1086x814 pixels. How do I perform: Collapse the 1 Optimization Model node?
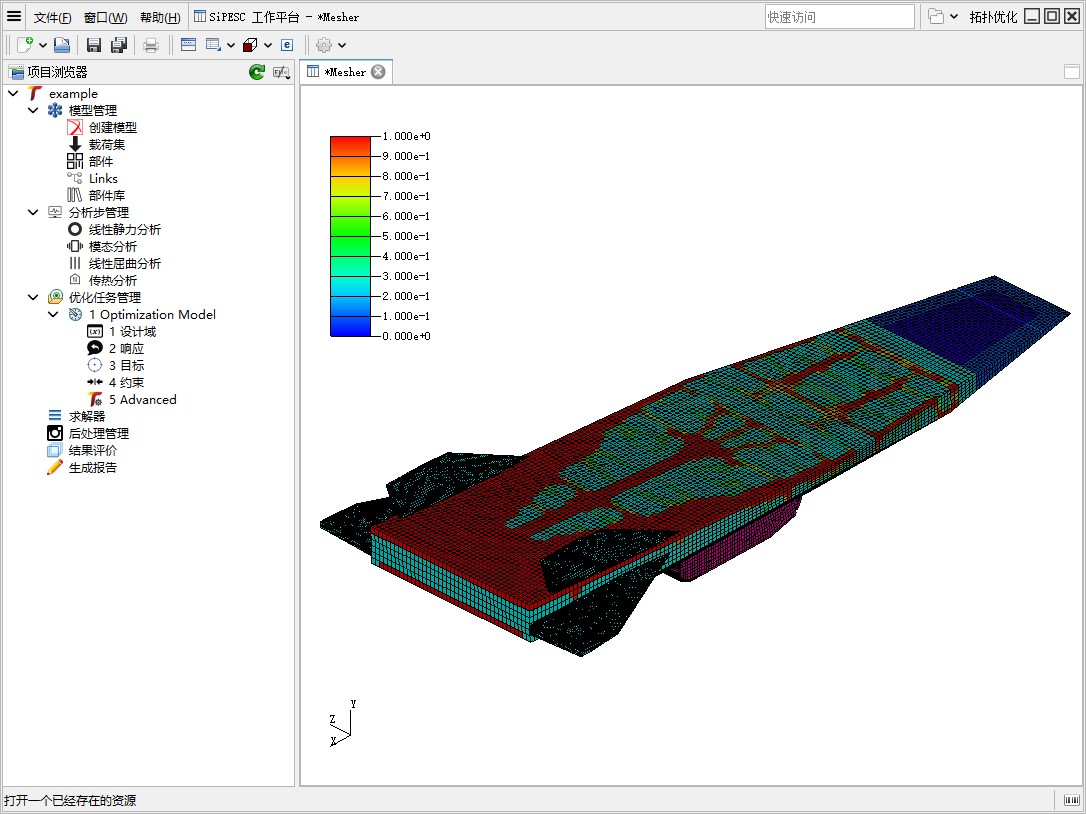(53, 314)
